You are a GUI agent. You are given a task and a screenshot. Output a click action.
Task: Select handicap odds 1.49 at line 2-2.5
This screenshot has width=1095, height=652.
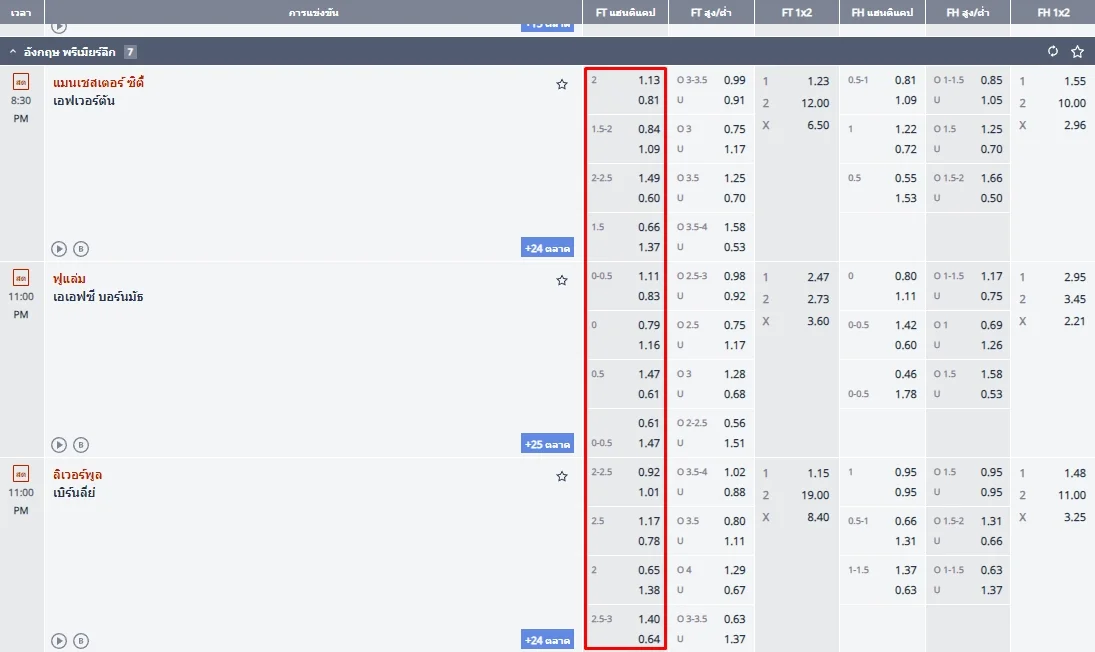[x=649, y=178]
